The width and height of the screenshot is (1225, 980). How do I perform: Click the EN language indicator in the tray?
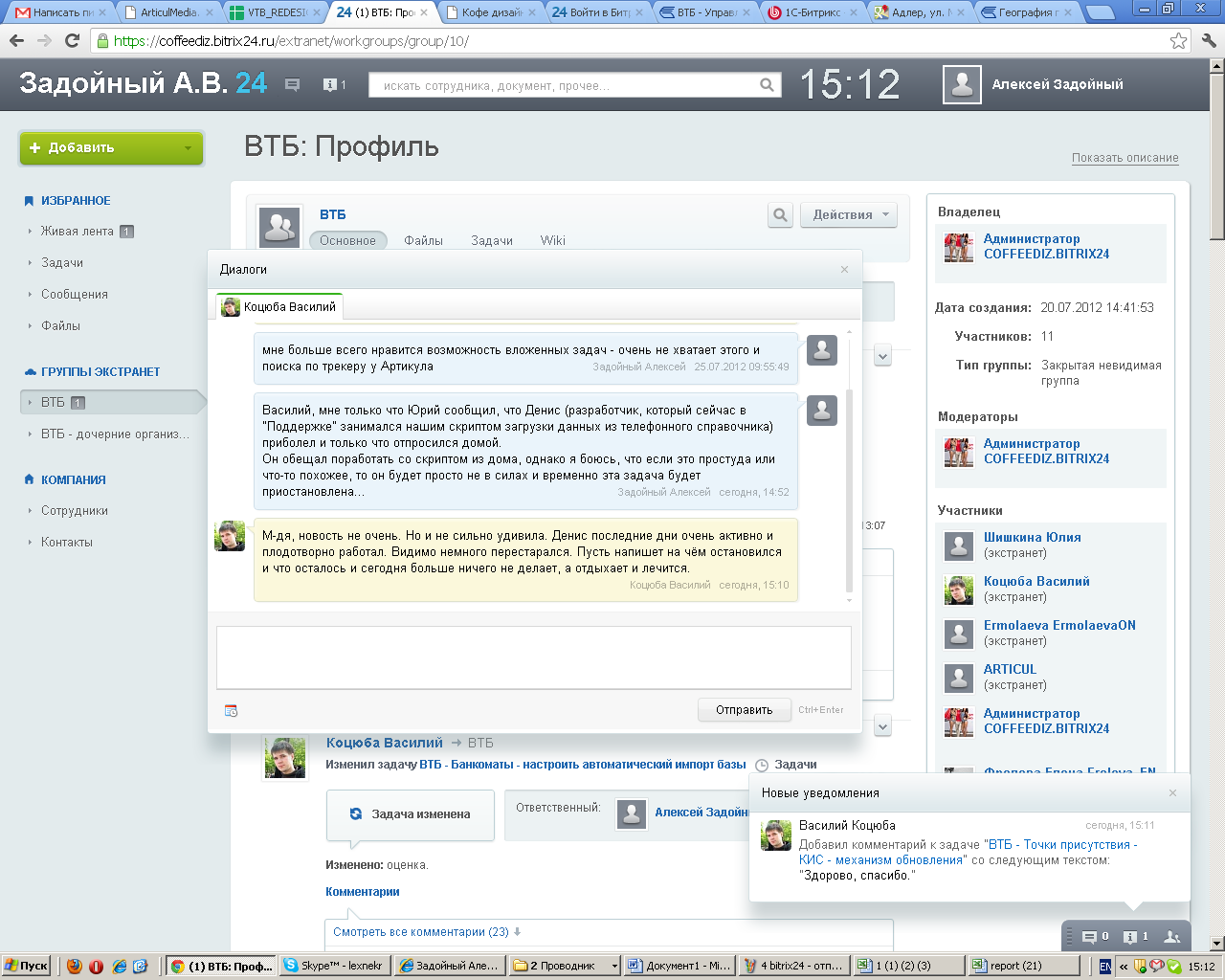click(1105, 967)
